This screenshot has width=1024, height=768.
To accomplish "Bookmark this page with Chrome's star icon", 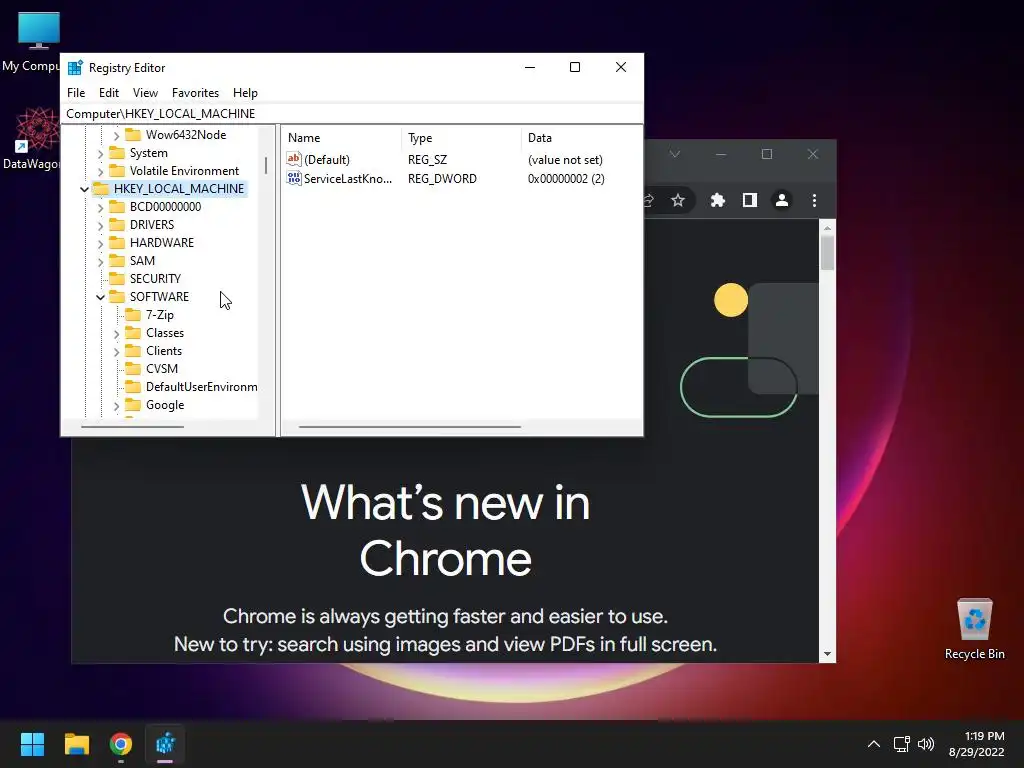I will click(678, 200).
